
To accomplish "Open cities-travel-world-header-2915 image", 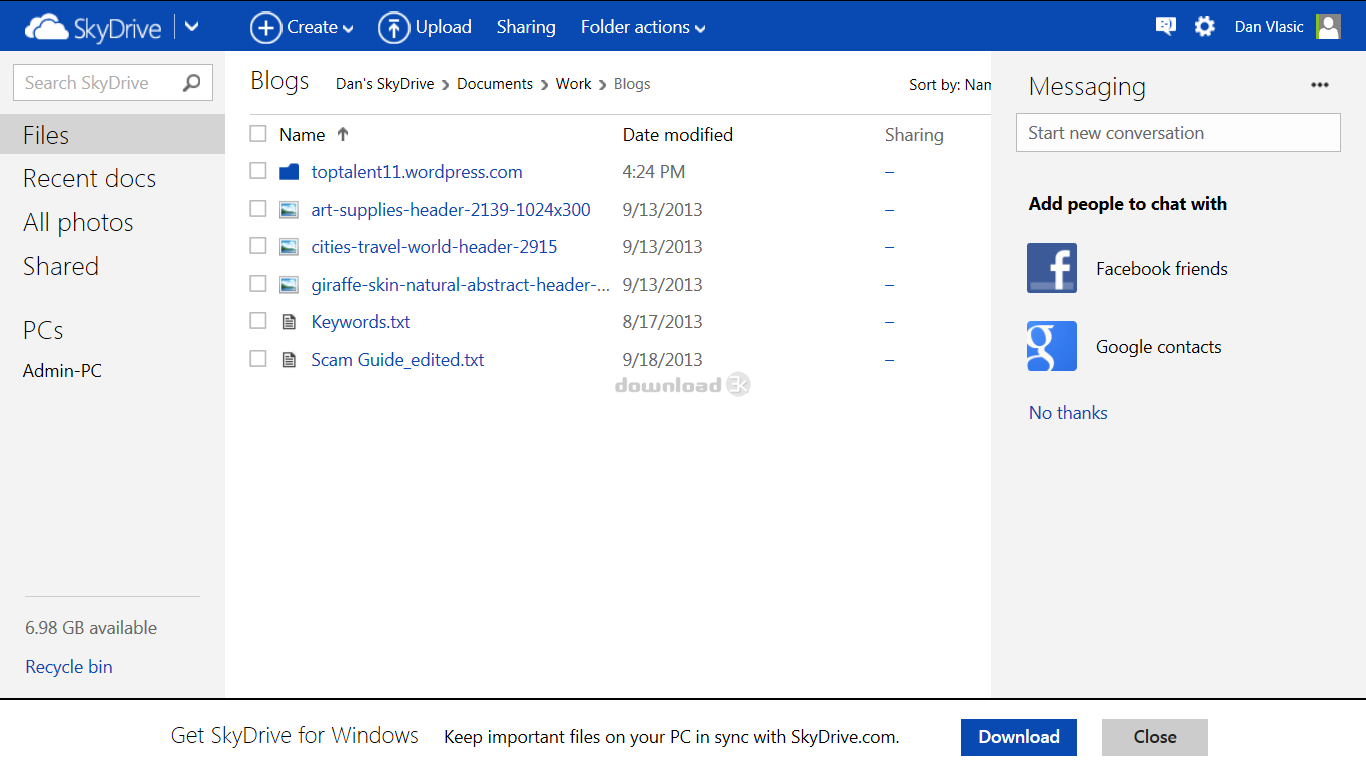I will 434,247.
